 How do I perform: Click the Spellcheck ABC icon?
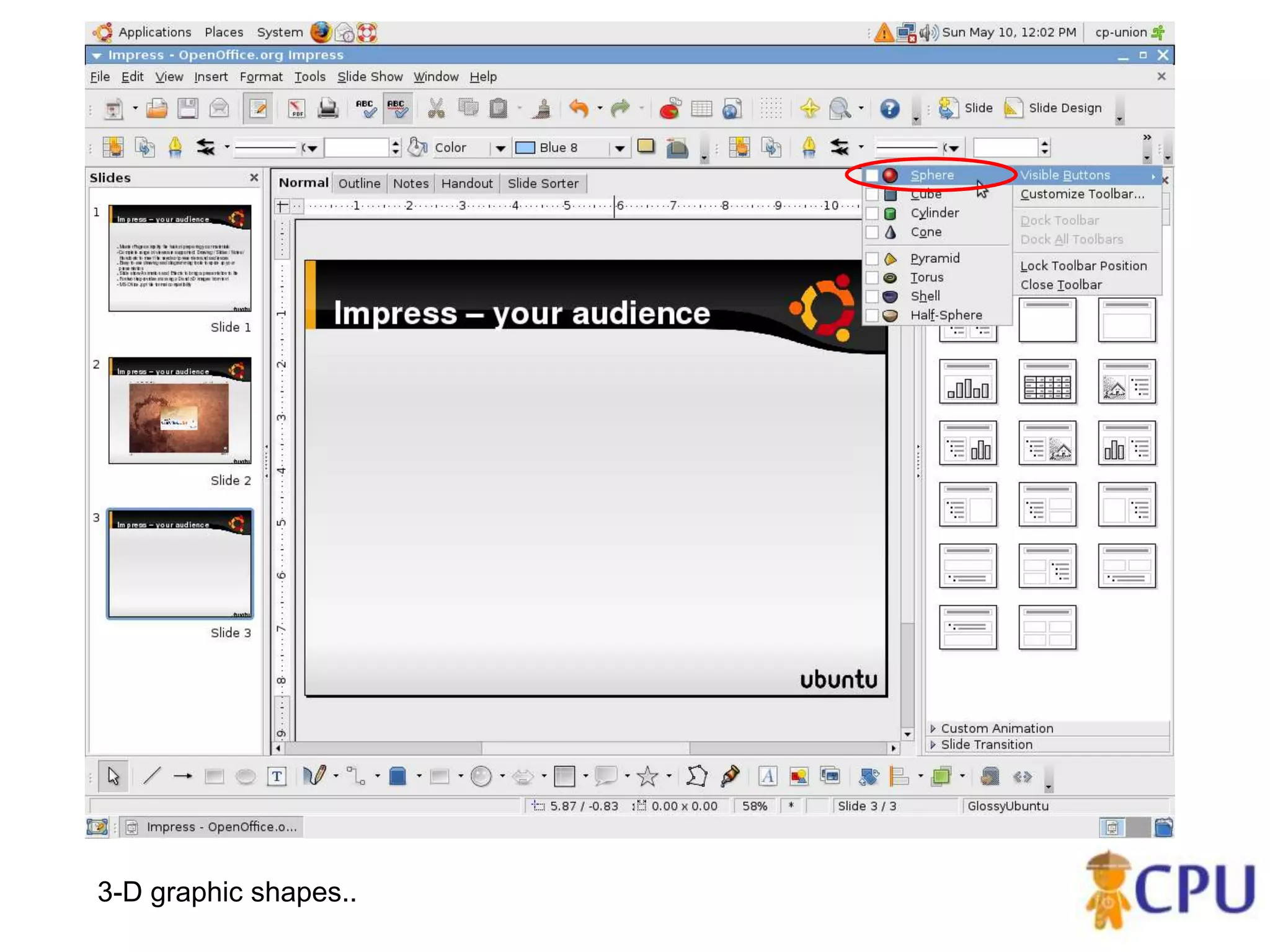365,109
